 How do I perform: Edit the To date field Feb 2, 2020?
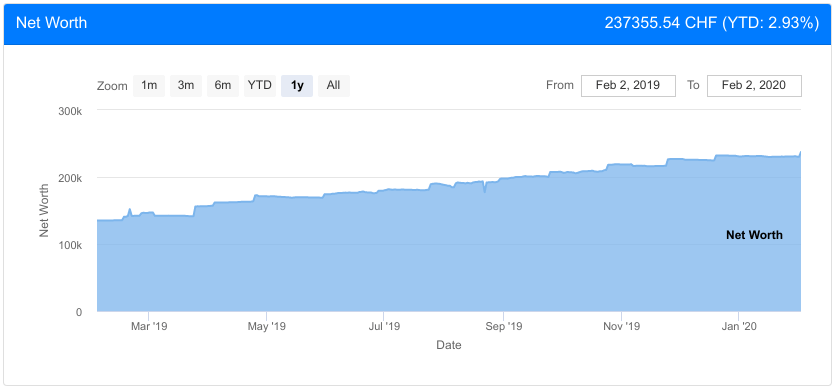pyautogui.click(x=754, y=86)
